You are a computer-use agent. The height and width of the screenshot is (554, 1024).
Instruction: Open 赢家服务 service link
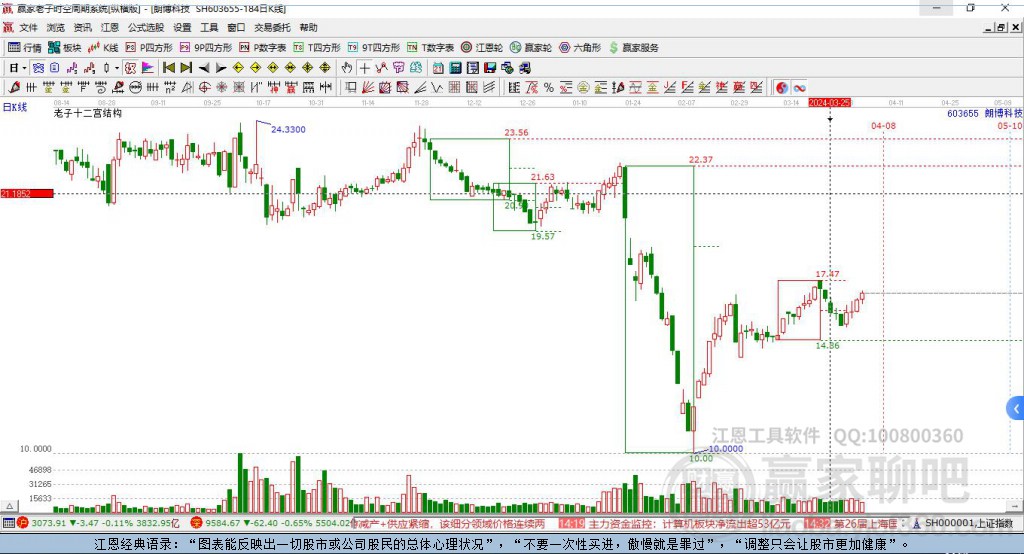633,48
